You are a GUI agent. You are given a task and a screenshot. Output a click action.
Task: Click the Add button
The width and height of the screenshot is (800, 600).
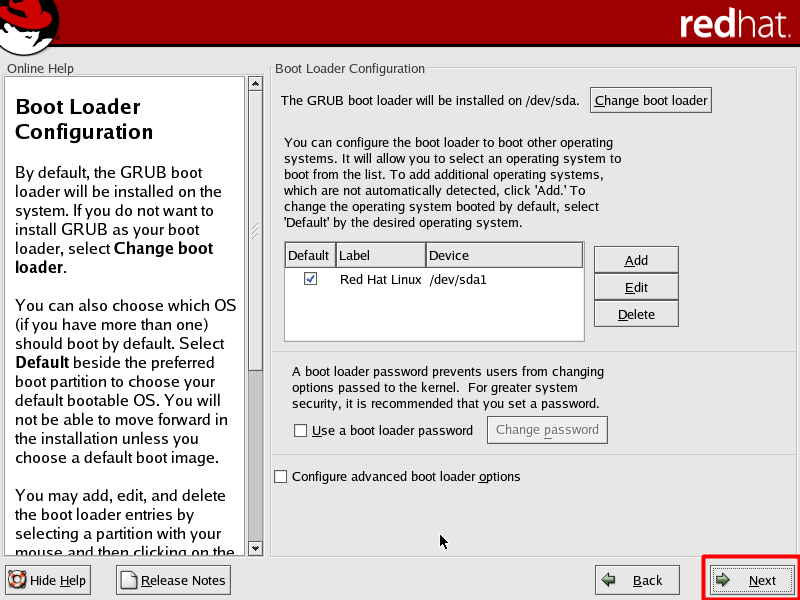[636, 260]
